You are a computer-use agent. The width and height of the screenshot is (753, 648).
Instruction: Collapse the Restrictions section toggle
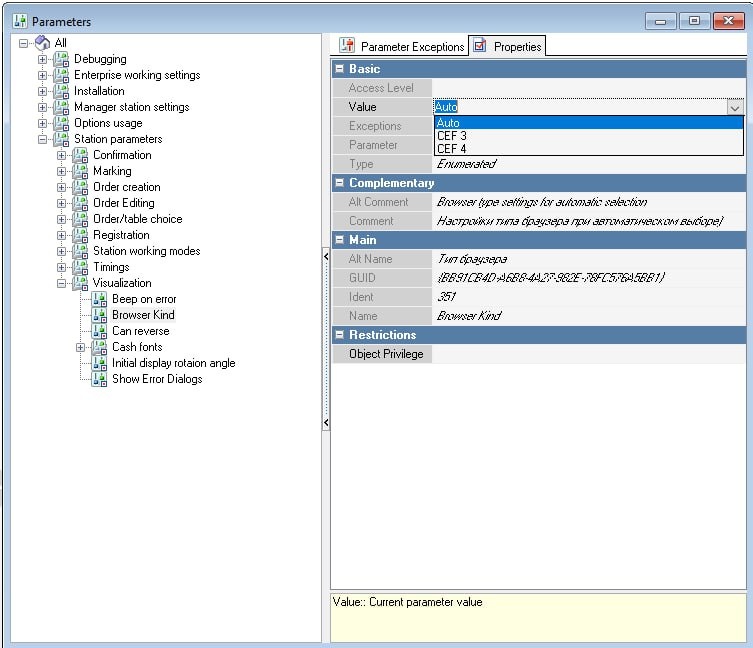coord(339,335)
